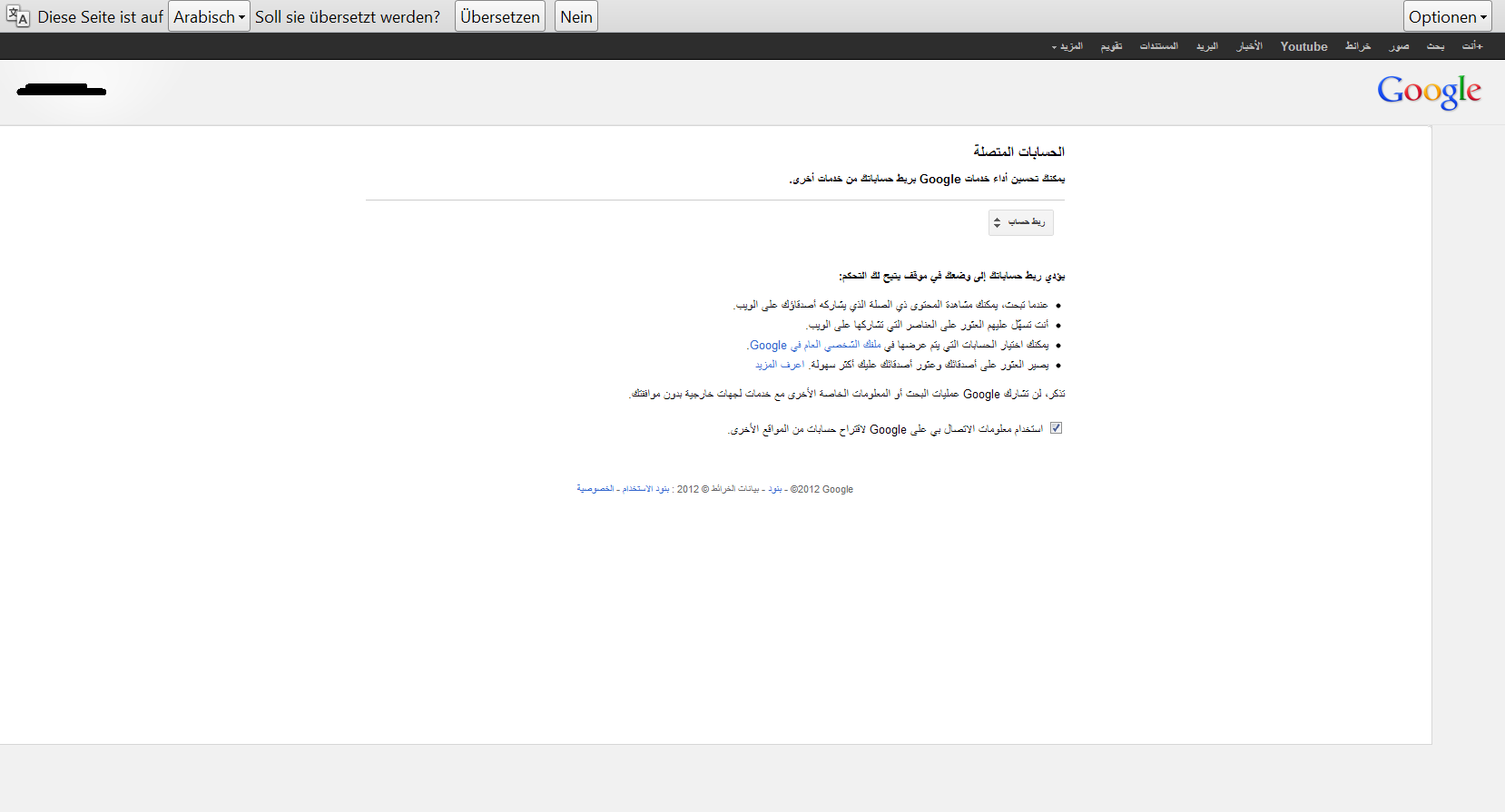Open the الخصوصية (Privacy) footer link
Image resolution: width=1505 pixels, height=812 pixels.
595,489
